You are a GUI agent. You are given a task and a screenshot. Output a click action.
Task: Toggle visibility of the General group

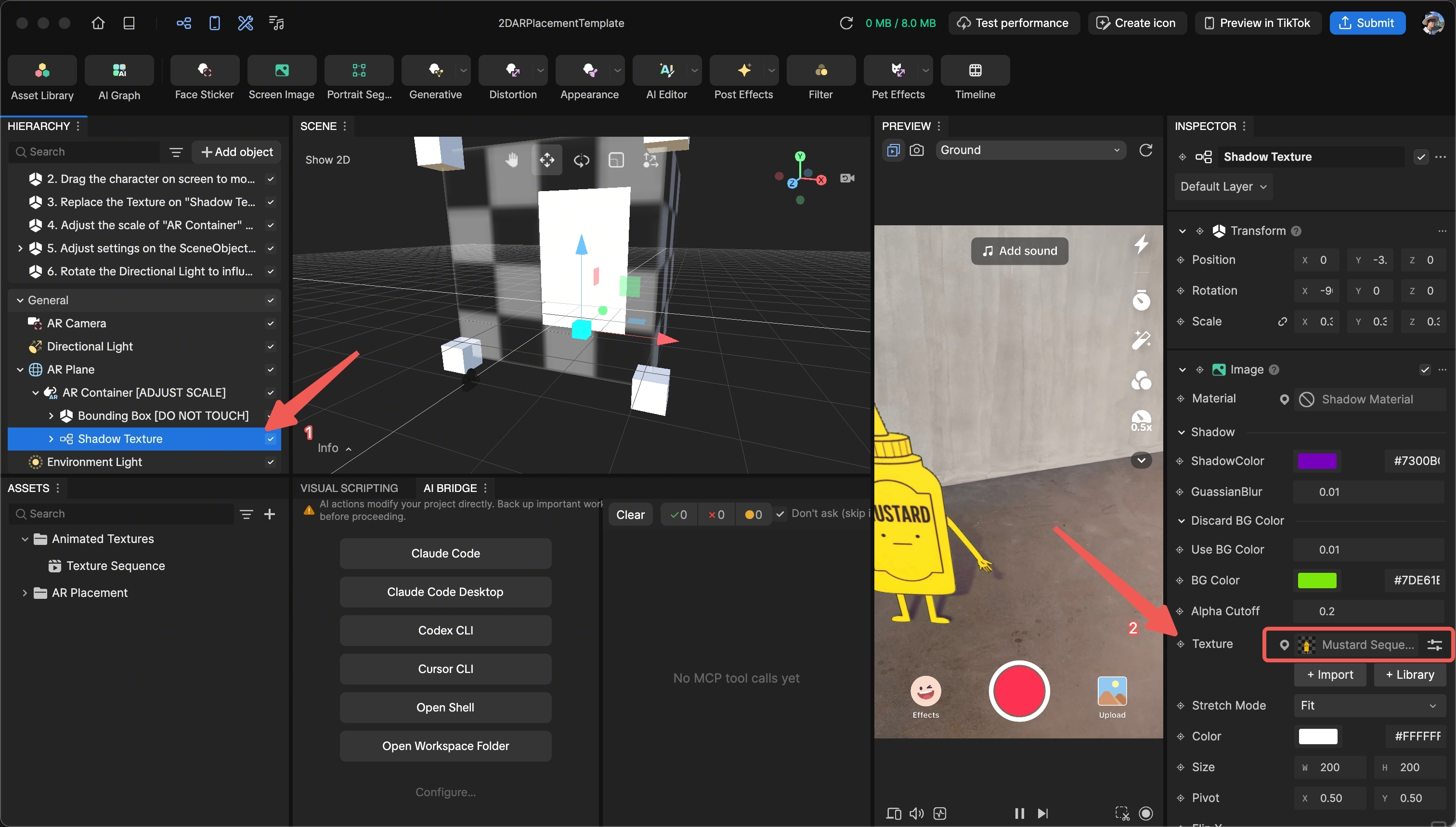click(x=271, y=300)
